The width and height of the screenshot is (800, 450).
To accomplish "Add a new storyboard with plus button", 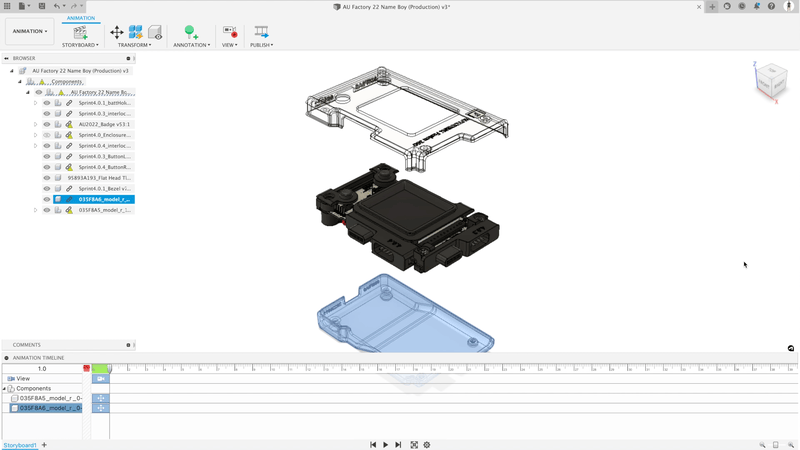I will click(44, 445).
